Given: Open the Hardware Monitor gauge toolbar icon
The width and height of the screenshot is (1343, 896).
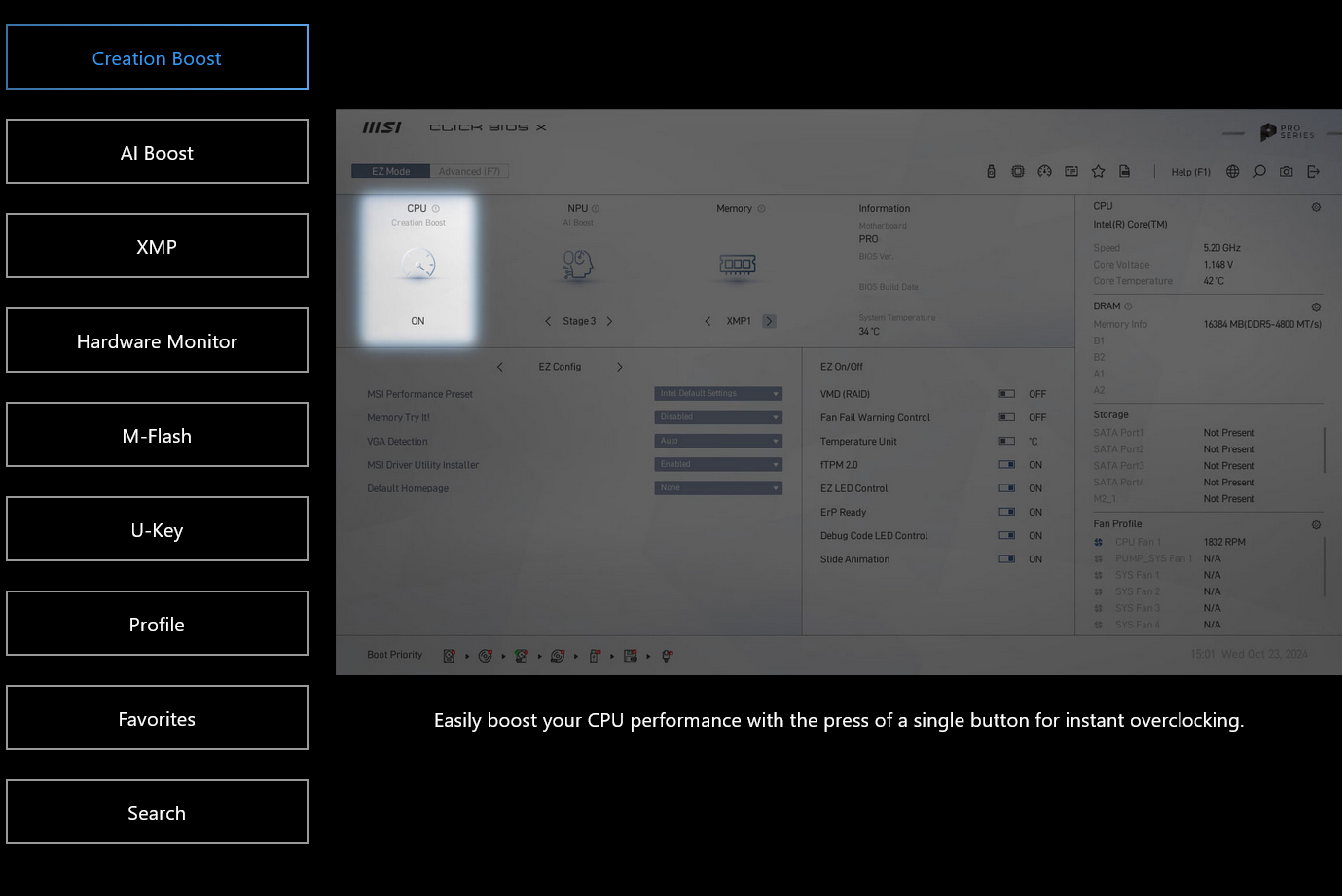Looking at the screenshot, I should pos(1044,172).
